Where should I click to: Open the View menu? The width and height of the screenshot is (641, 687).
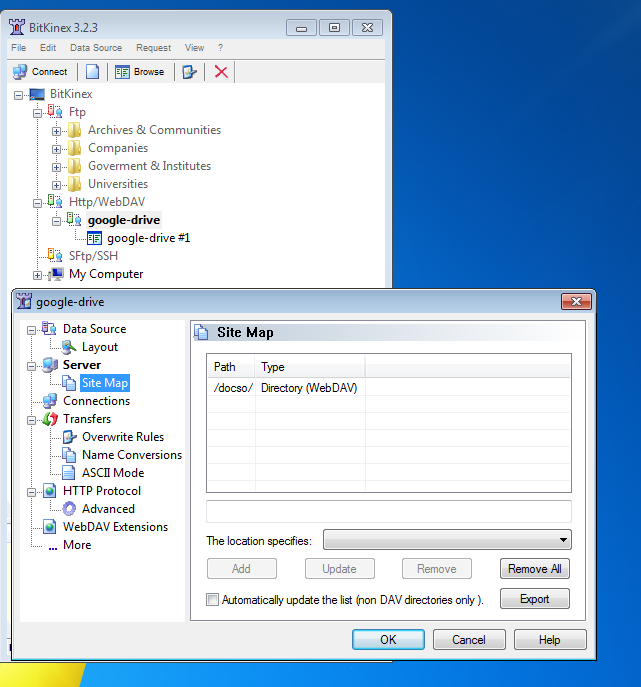click(x=194, y=48)
